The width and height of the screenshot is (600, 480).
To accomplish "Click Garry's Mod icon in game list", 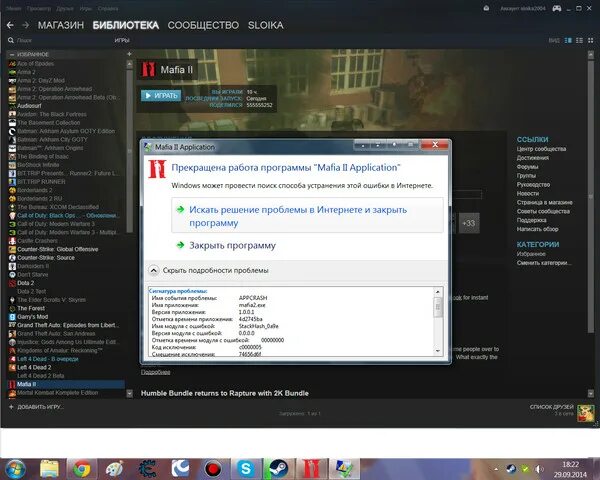I will [12, 317].
